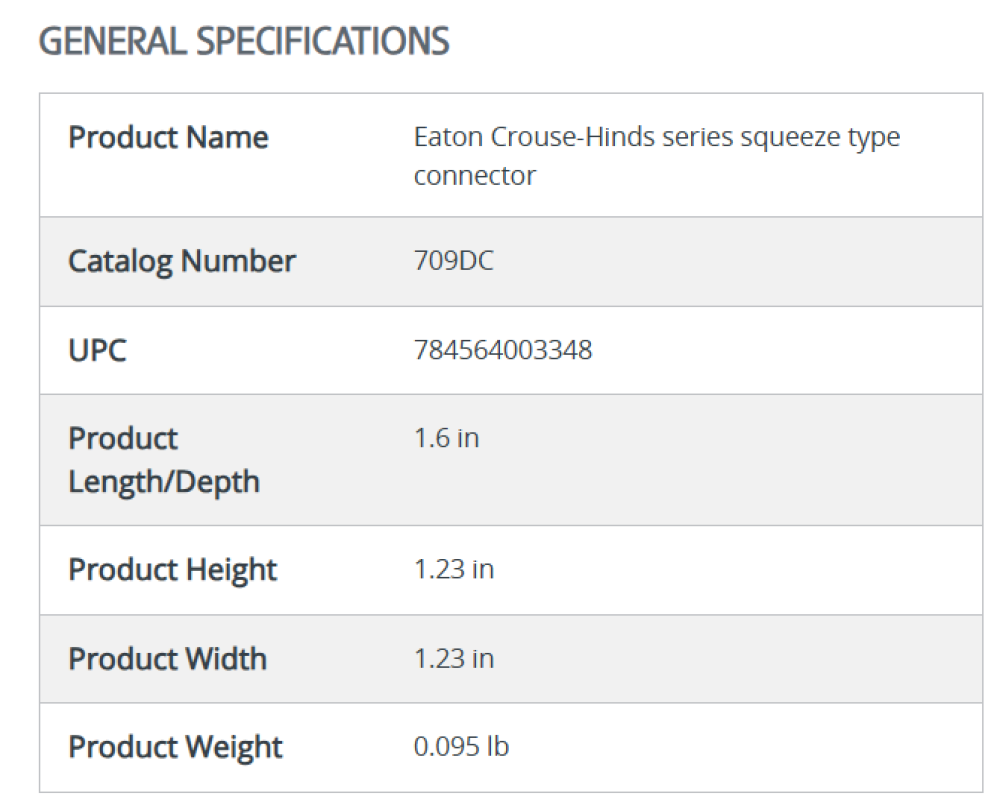
Task: Click the UPC label
Action: pos(97,350)
